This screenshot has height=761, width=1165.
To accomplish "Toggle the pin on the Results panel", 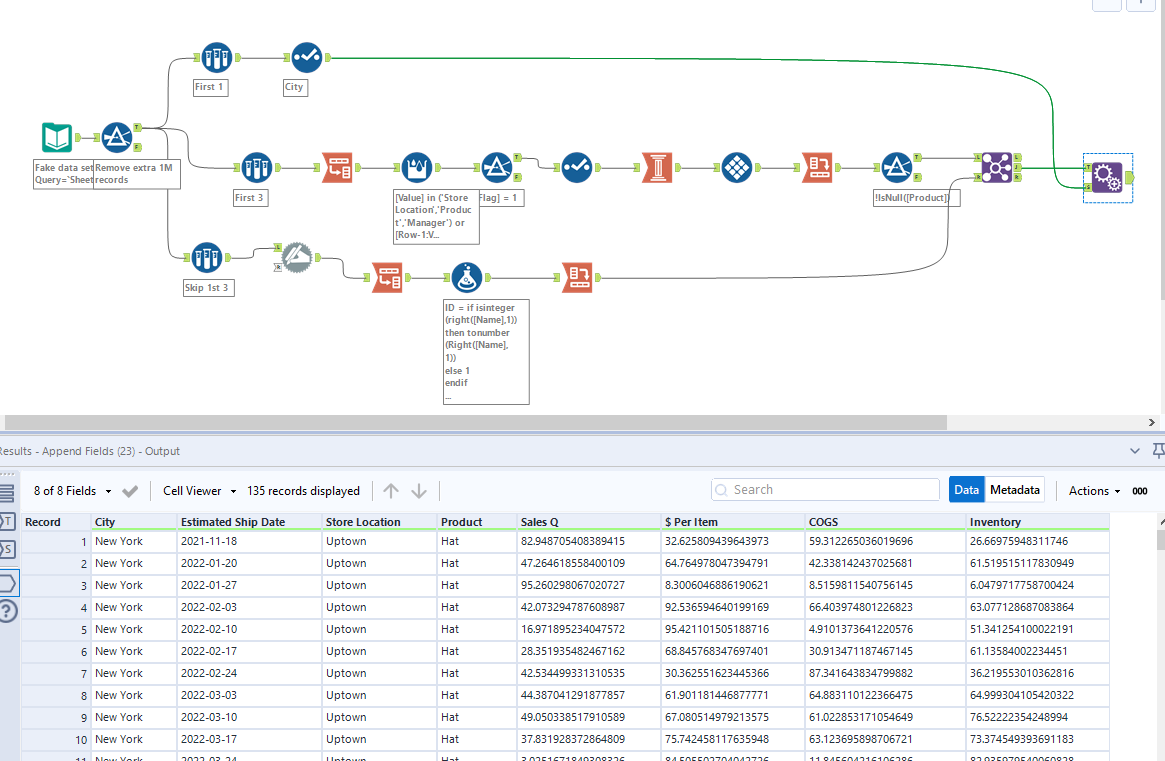I will [x=1159, y=451].
